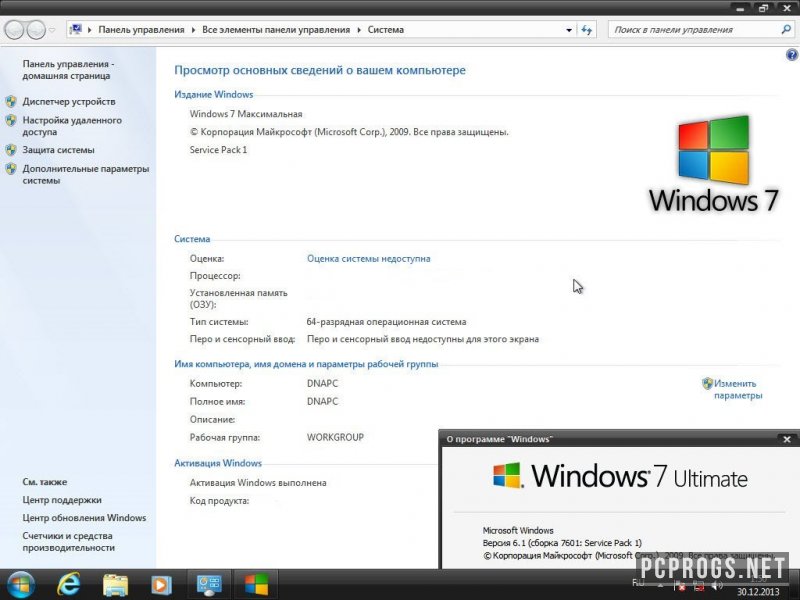Restore down the System window

[x=763, y=8]
